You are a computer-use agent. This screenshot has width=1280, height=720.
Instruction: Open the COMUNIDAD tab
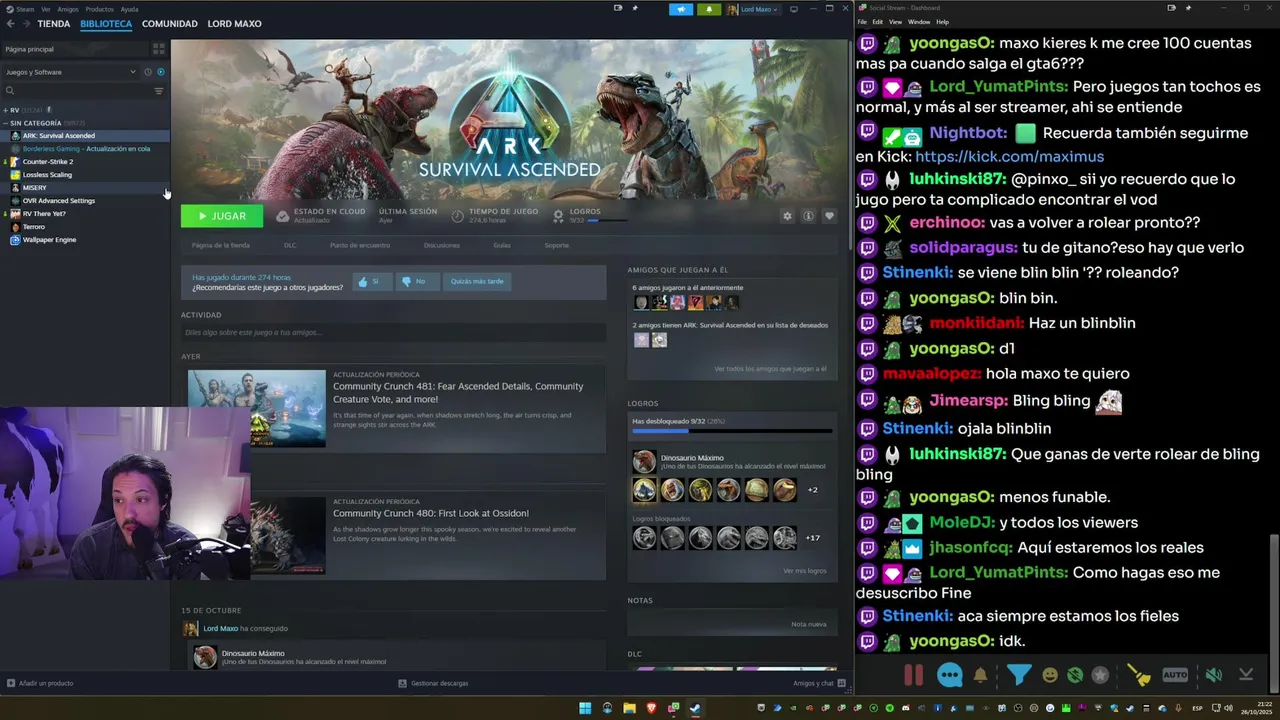[x=169, y=23]
